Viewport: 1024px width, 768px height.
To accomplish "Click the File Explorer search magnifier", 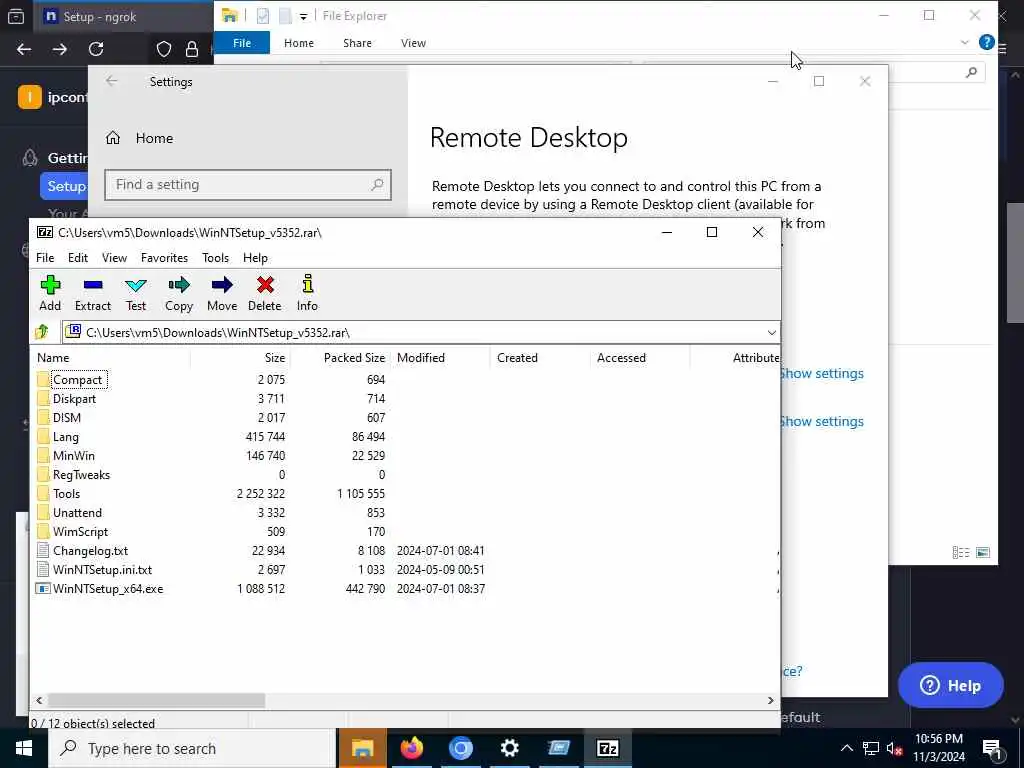I will pos(971,72).
